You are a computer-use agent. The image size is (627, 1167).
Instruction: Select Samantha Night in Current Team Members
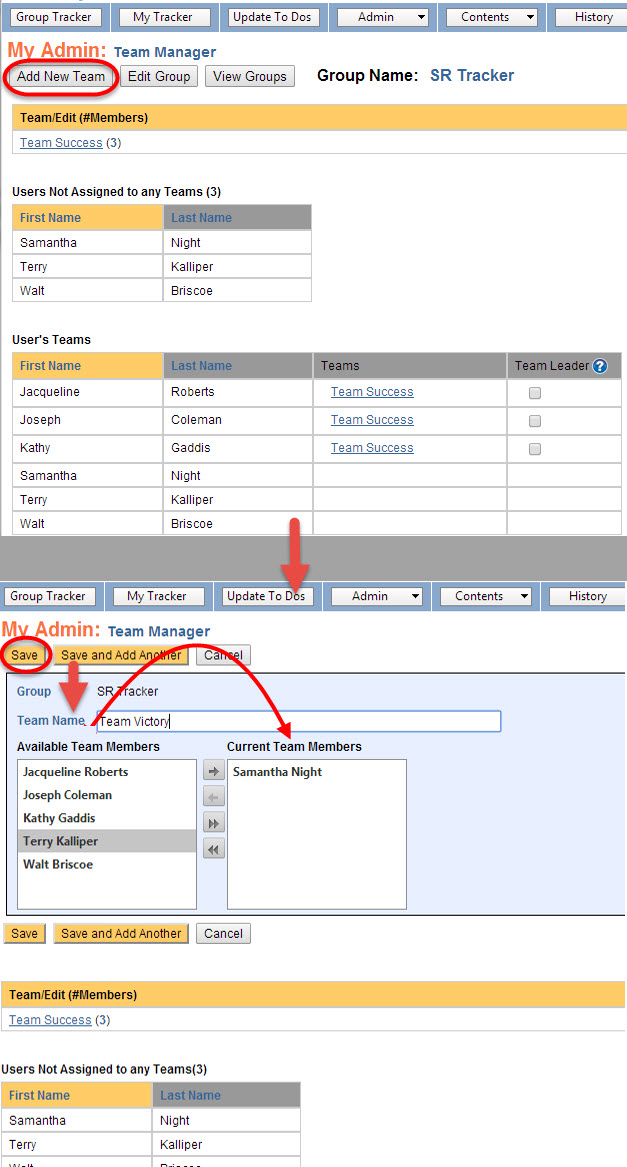point(277,772)
